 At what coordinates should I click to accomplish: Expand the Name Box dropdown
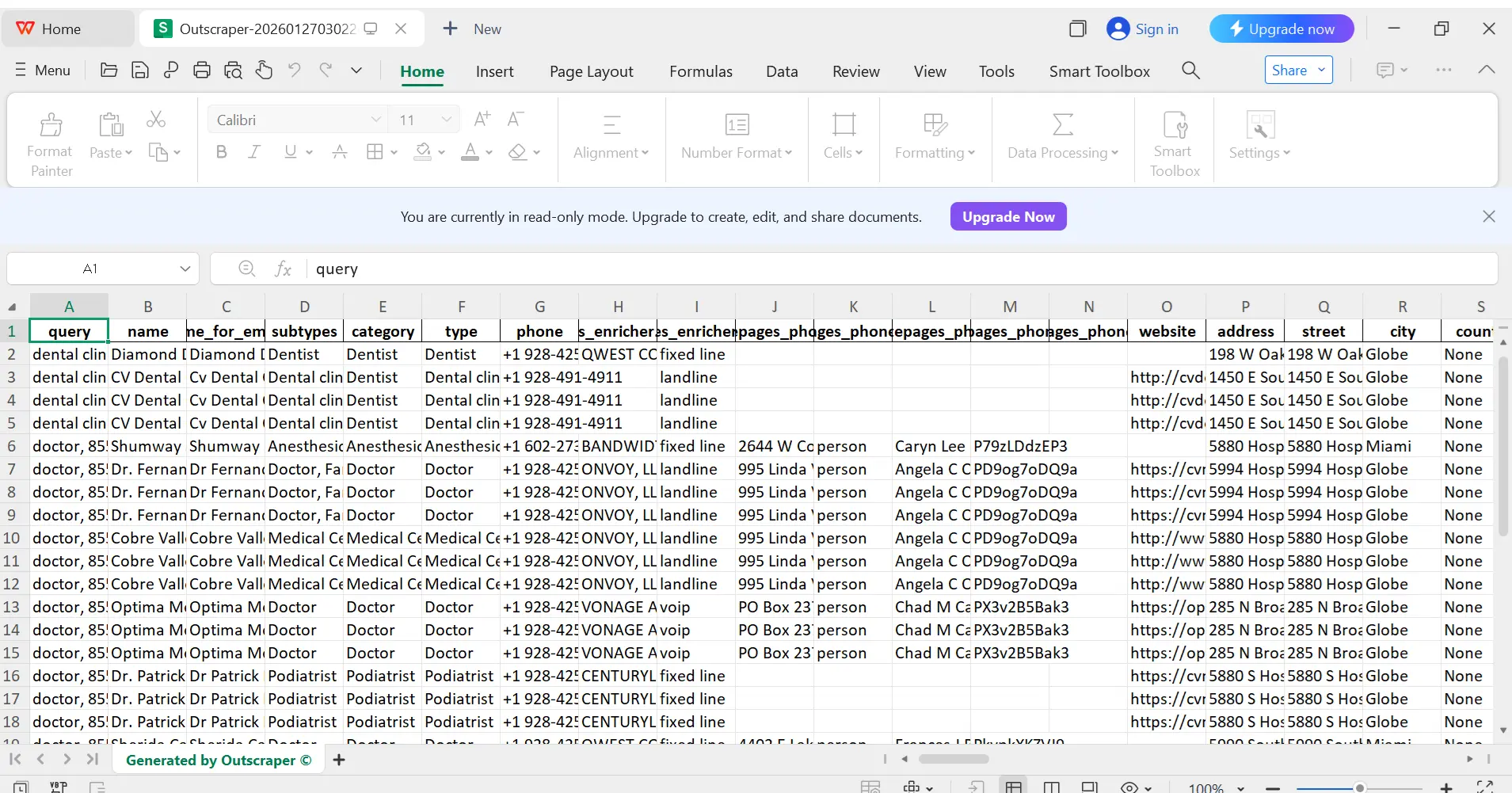pyautogui.click(x=185, y=269)
